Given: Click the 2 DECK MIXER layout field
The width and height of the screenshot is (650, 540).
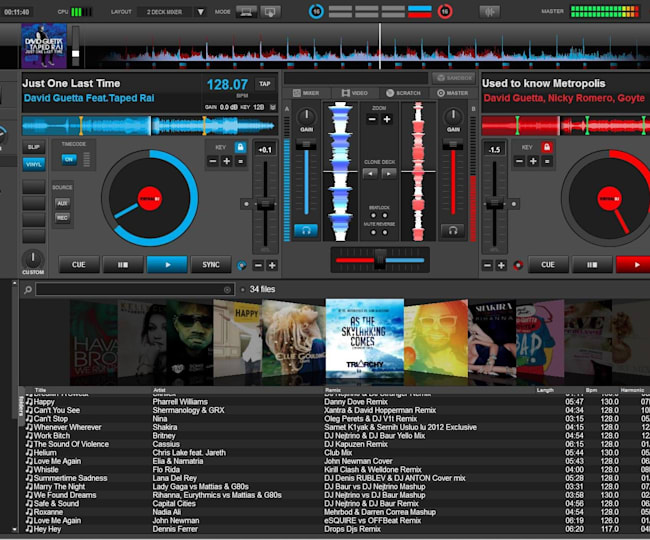Looking at the screenshot, I should coord(165,12).
